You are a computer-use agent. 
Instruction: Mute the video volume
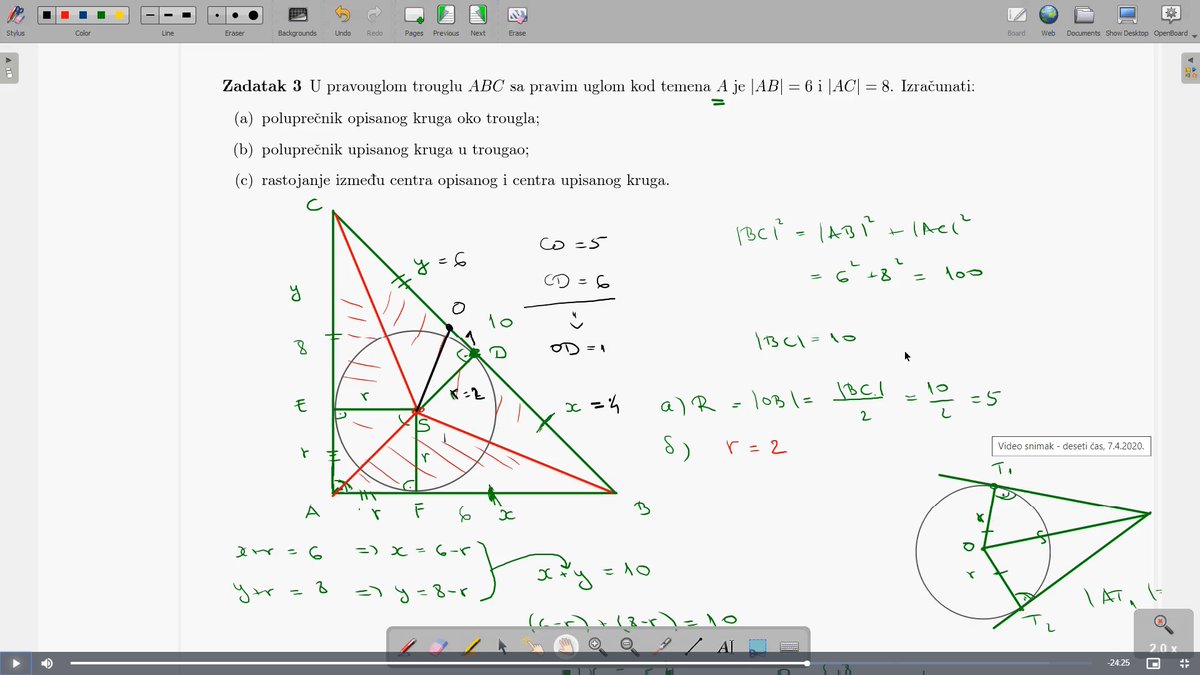[46, 663]
